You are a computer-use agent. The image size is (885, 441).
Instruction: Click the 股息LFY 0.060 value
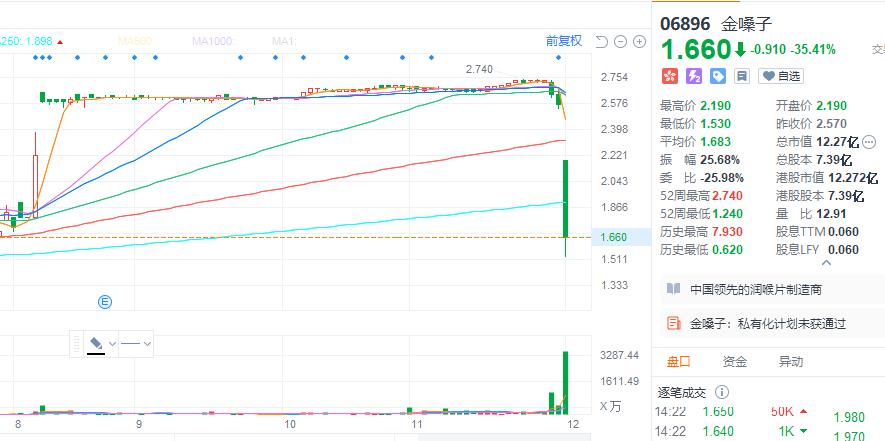(x=843, y=250)
